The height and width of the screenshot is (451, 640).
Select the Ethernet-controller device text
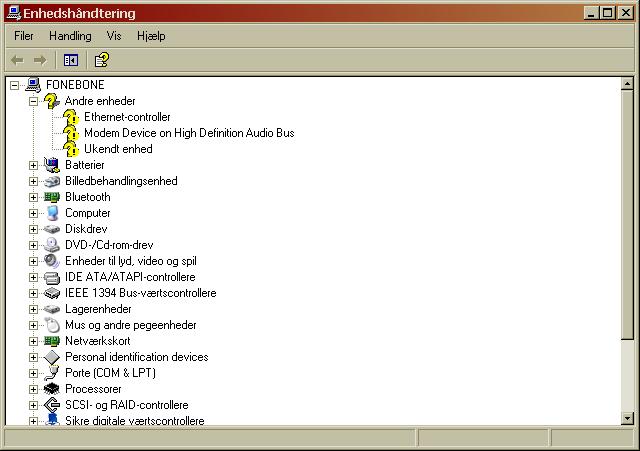click(x=127, y=117)
